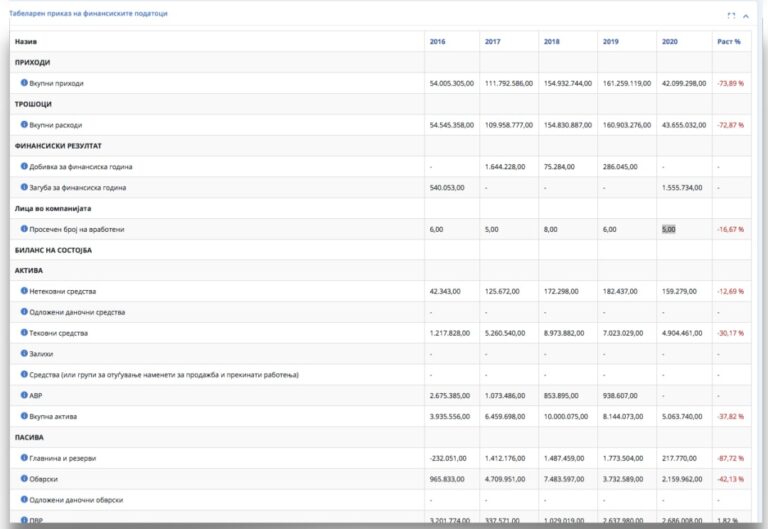Show info for Обврски row
768x529 pixels.
point(24,479)
